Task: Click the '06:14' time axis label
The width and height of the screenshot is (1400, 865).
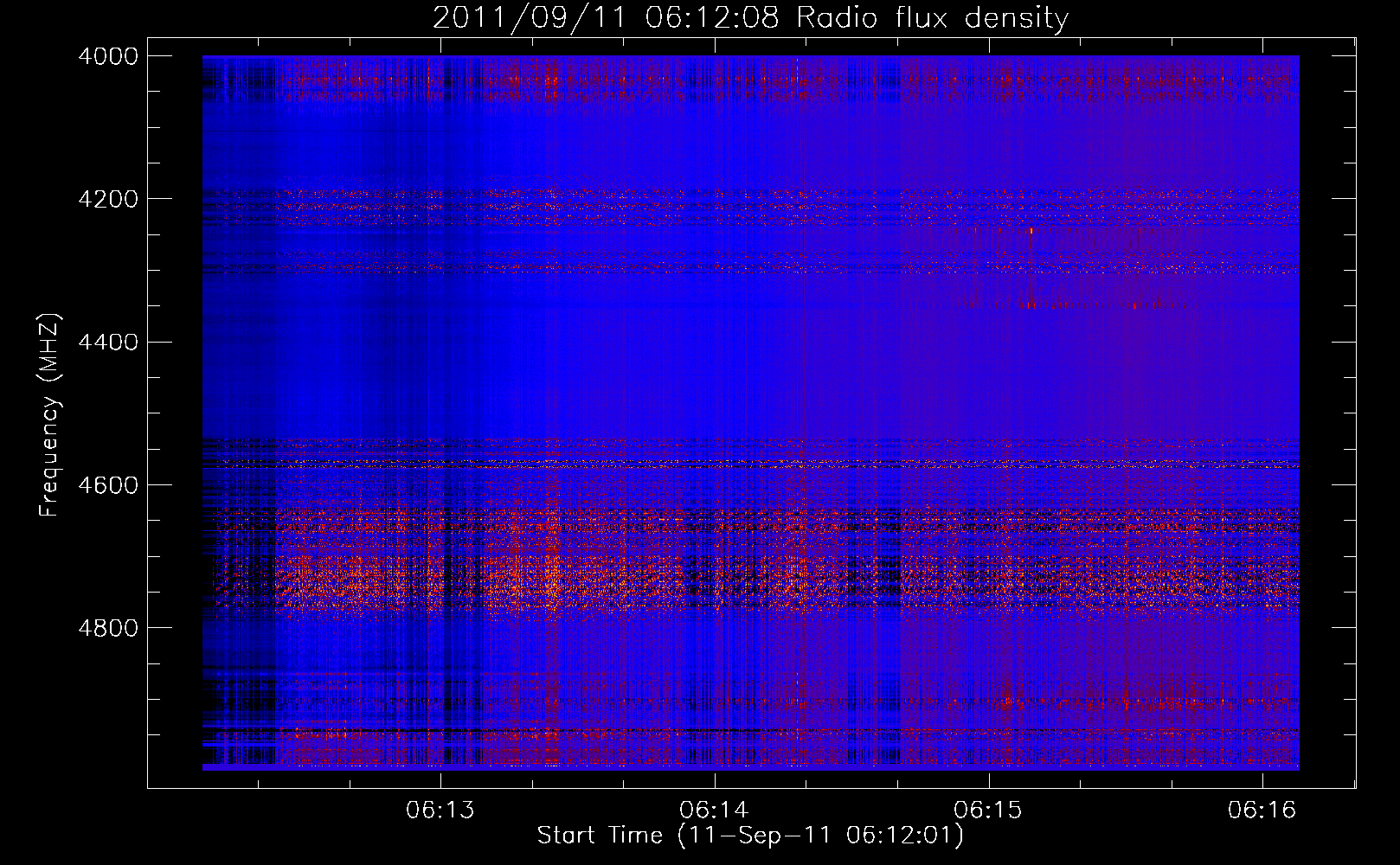Action: point(715,810)
